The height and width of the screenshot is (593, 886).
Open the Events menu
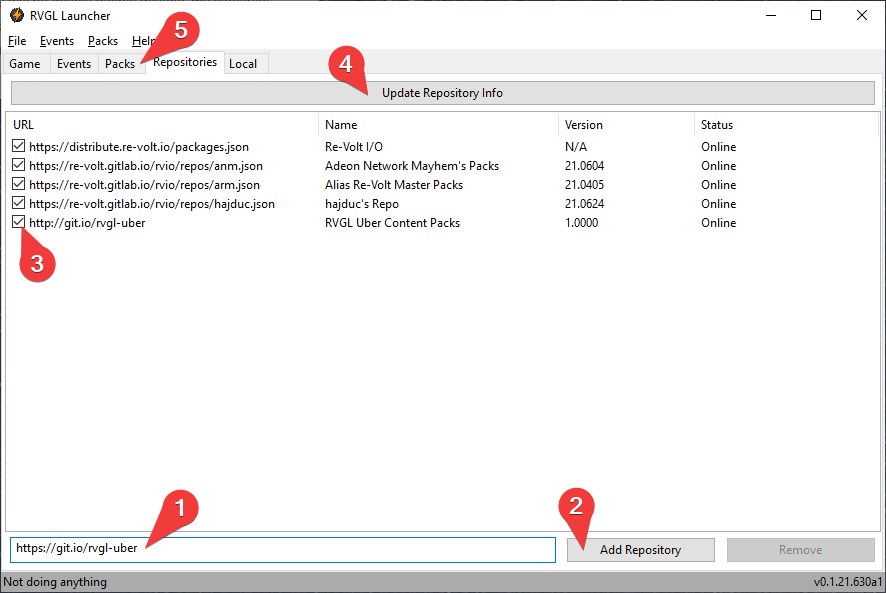point(57,41)
